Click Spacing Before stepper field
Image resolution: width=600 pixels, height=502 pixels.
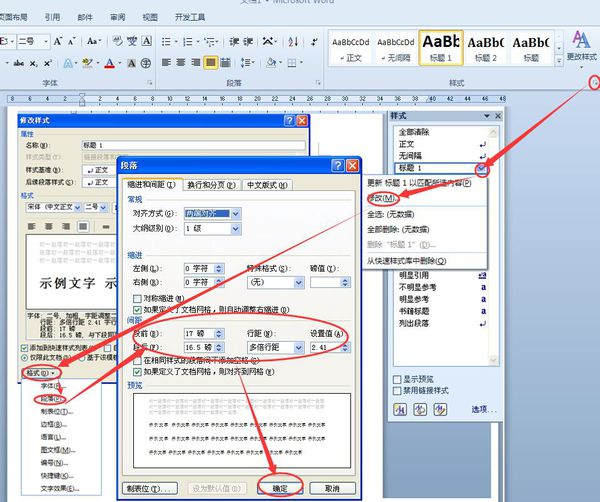204,334
